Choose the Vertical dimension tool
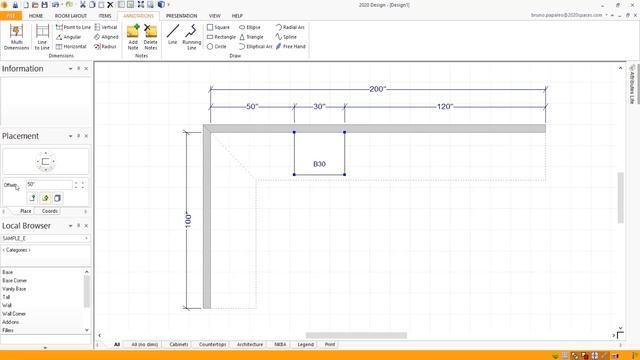The width and height of the screenshot is (640, 360). click(x=106, y=27)
